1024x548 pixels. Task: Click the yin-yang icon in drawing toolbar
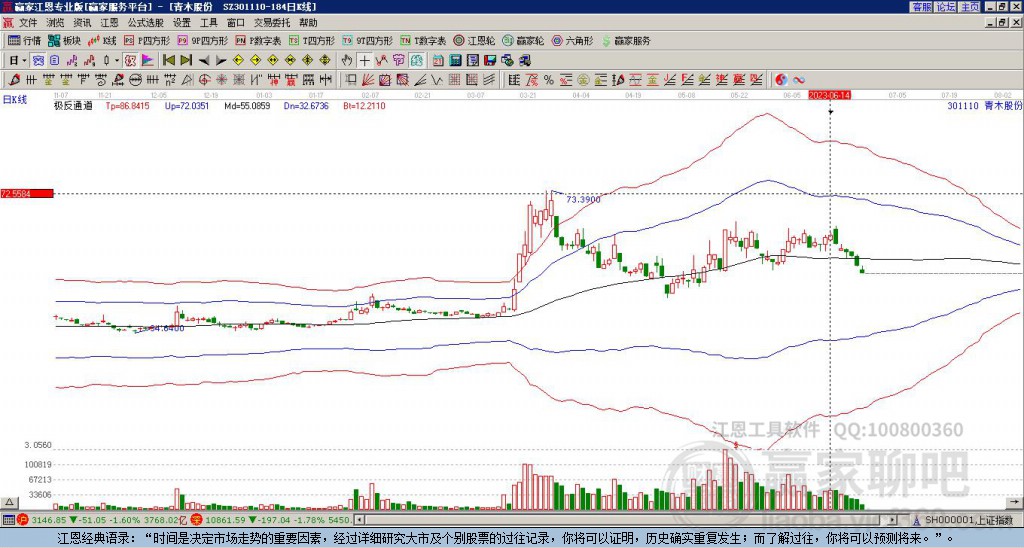point(781,80)
